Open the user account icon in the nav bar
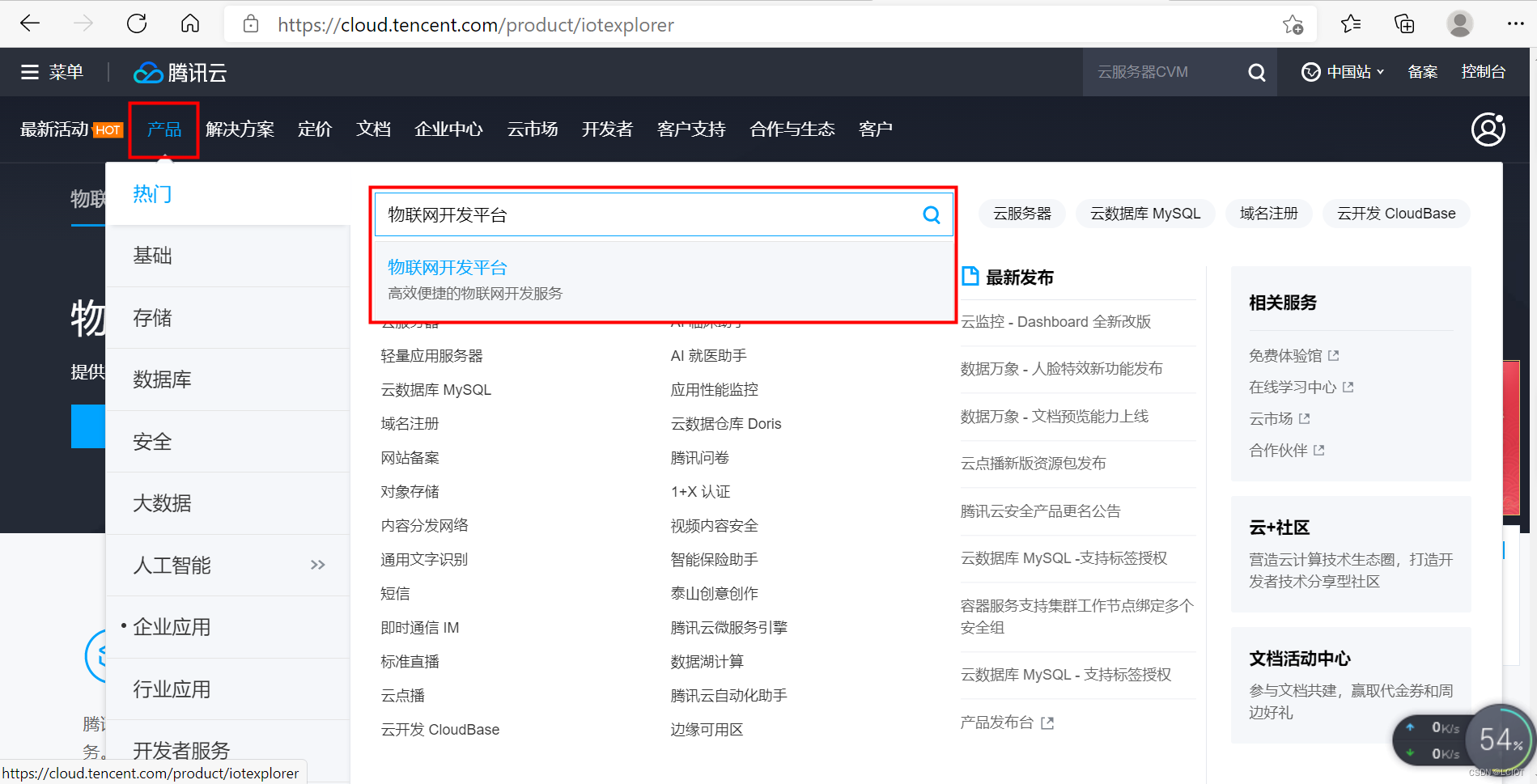 coord(1488,129)
